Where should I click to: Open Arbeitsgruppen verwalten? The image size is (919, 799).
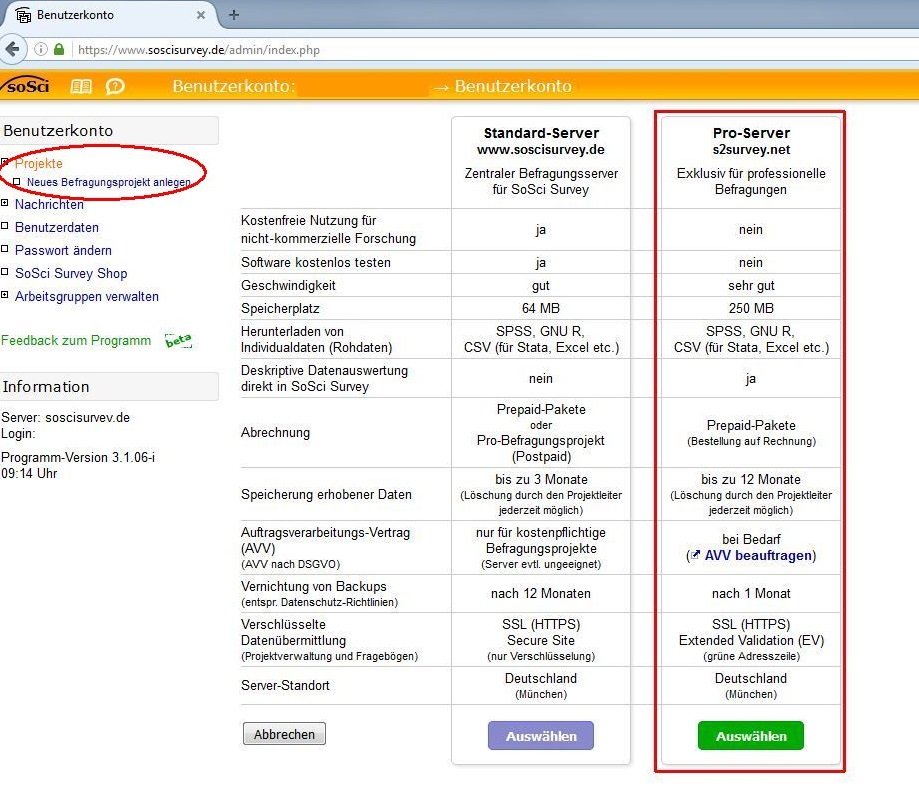point(87,297)
